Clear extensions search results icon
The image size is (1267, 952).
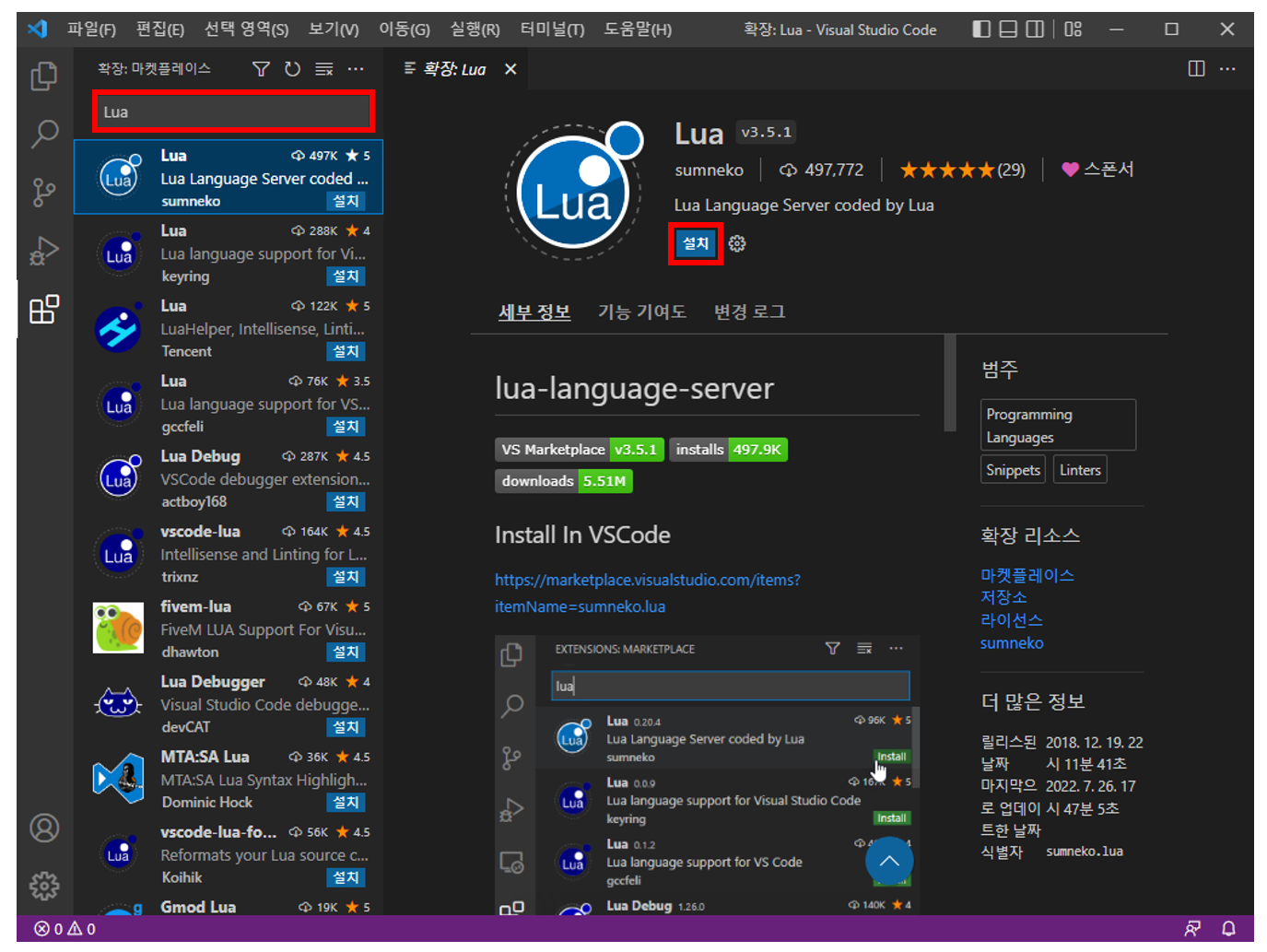324,69
